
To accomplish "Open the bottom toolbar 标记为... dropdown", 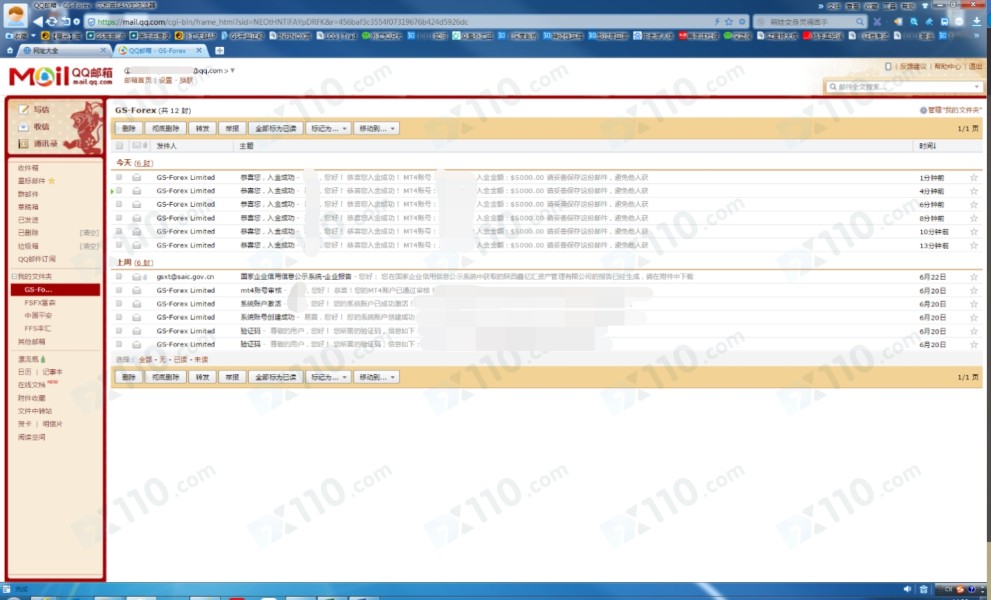I will point(328,377).
